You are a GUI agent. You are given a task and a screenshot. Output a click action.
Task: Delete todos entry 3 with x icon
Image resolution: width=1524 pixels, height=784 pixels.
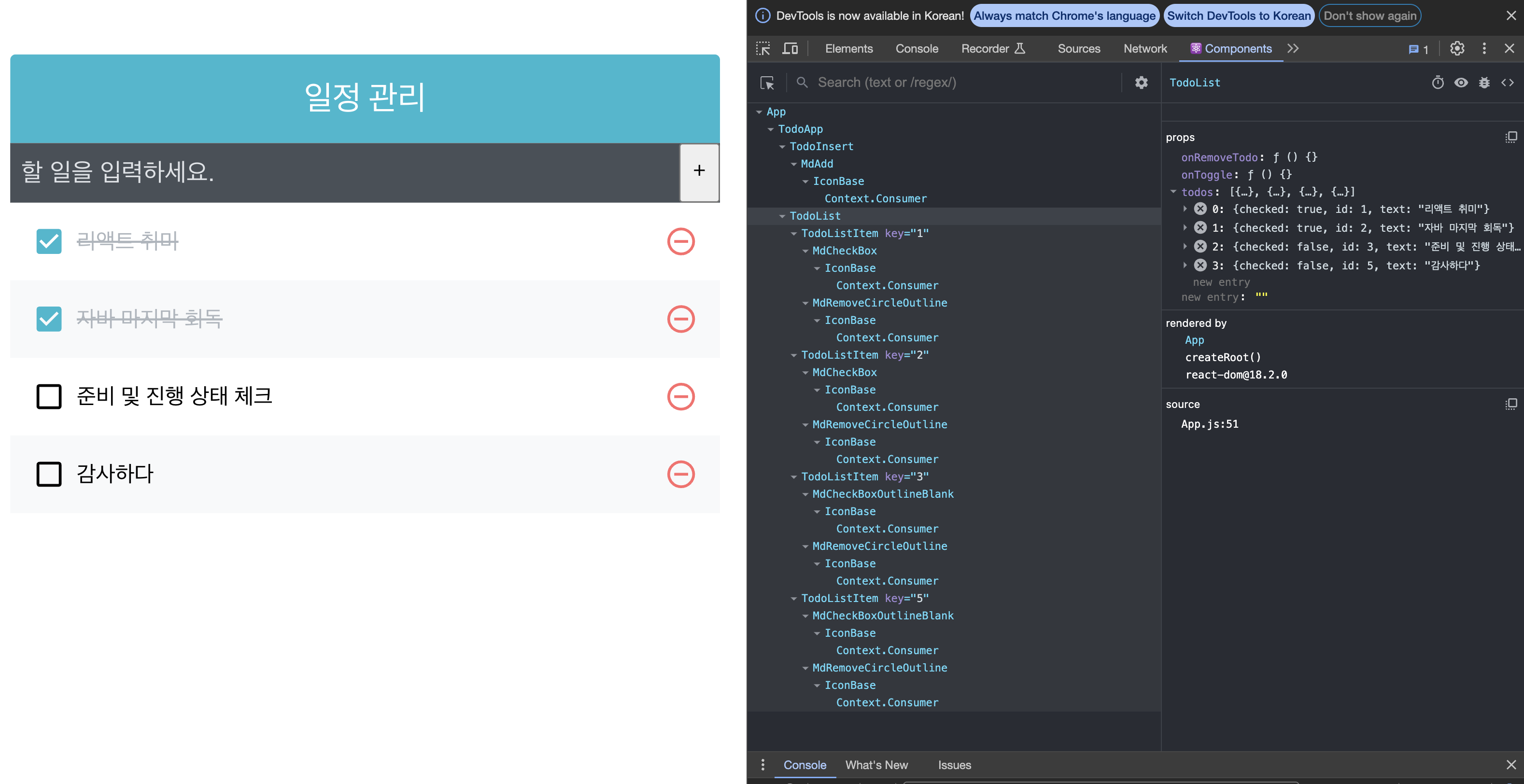pos(1200,266)
